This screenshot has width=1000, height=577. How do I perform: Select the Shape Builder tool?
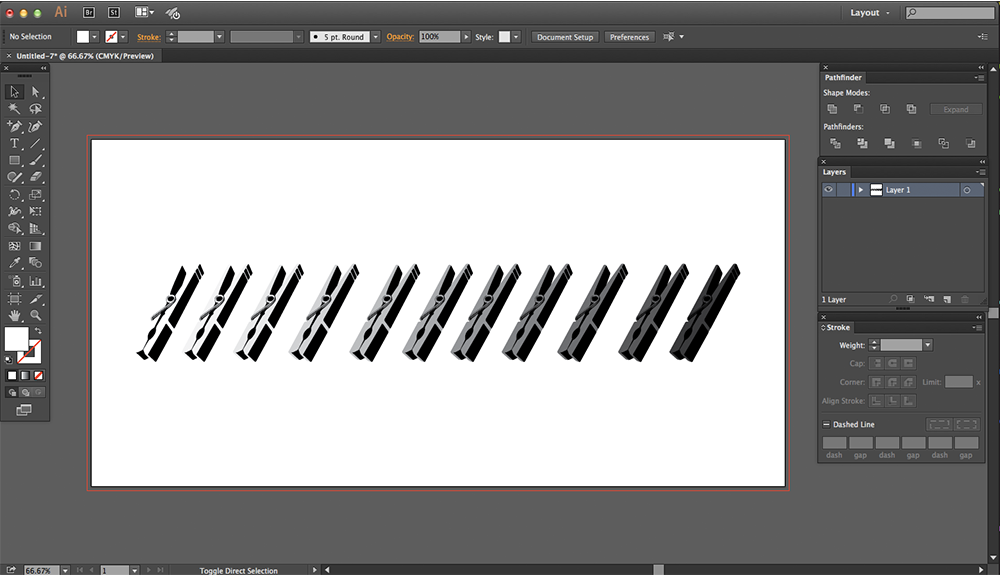pyautogui.click(x=14, y=228)
